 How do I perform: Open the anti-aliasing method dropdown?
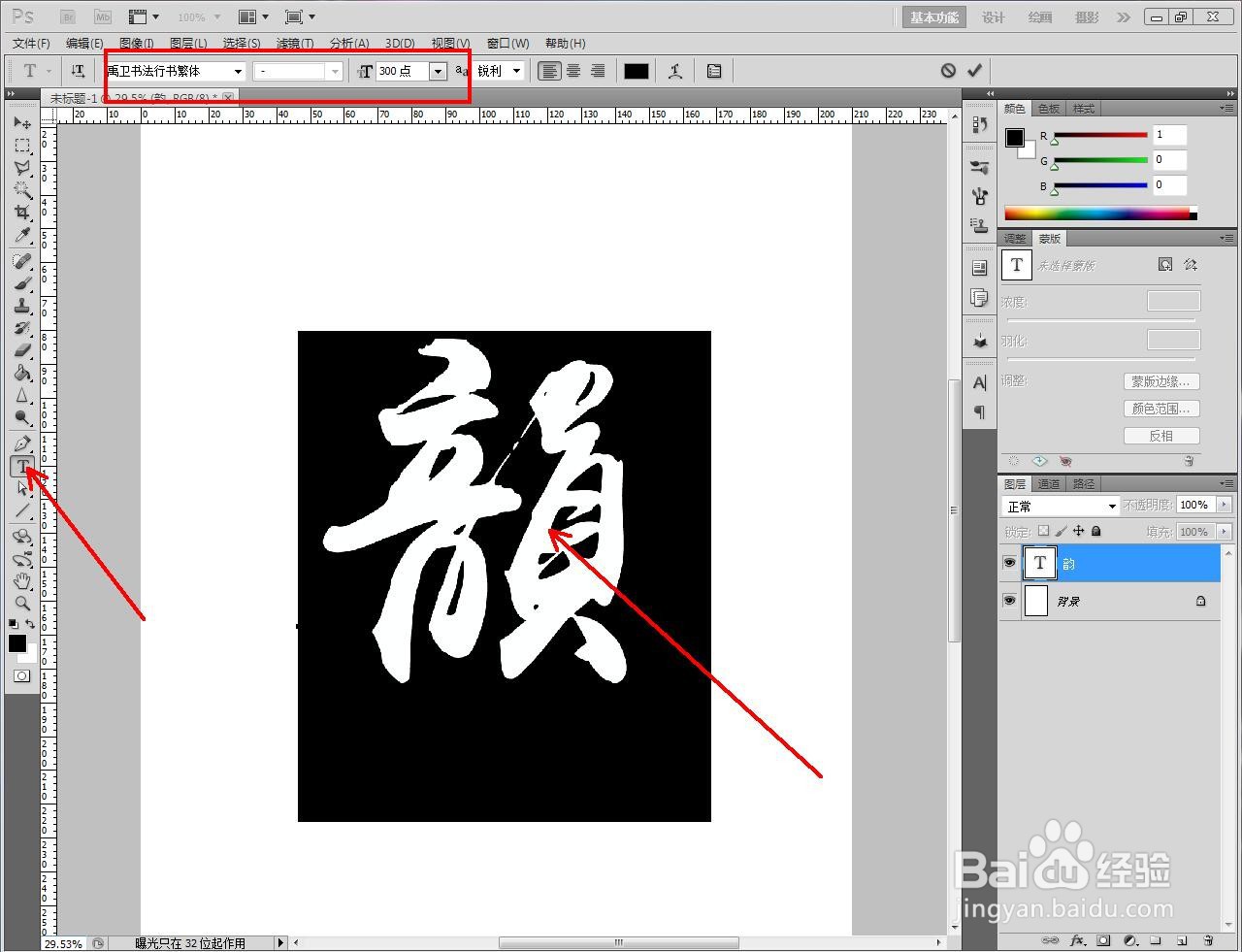515,70
